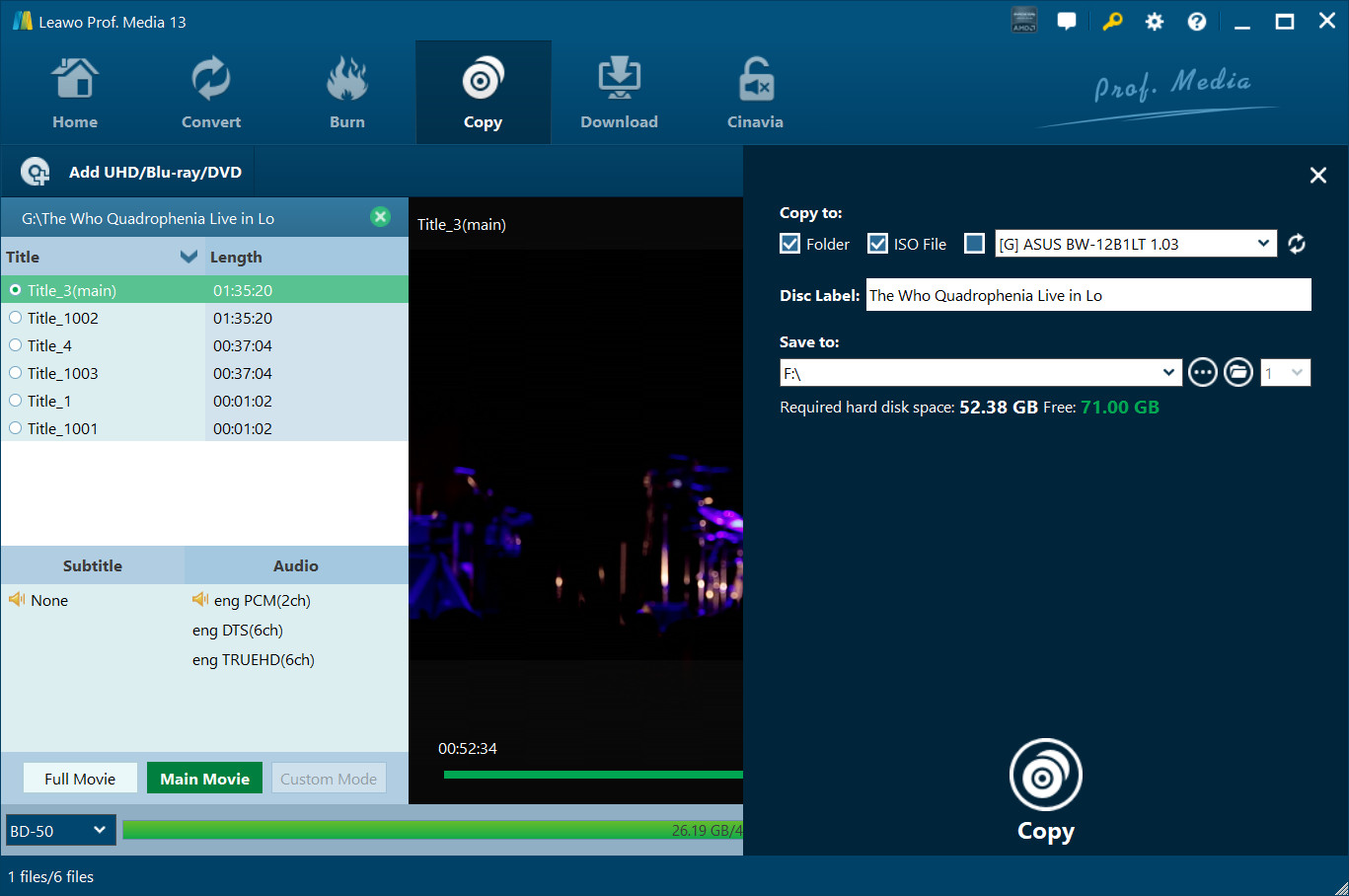Open the help question mark icon
The height and width of the screenshot is (896, 1349).
[x=1196, y=22]
